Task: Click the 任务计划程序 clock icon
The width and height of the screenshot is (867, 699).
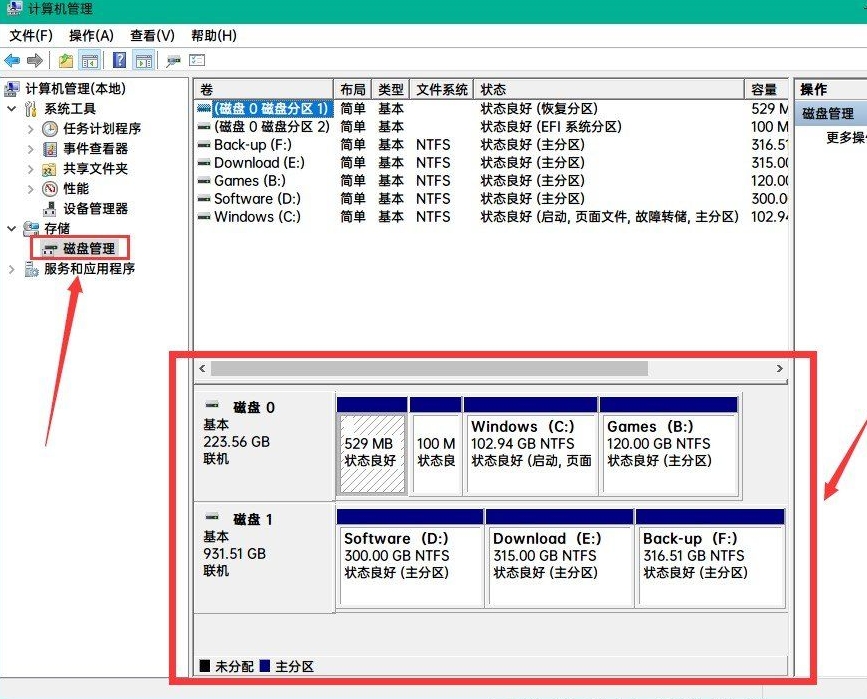Action: (50, 129)
